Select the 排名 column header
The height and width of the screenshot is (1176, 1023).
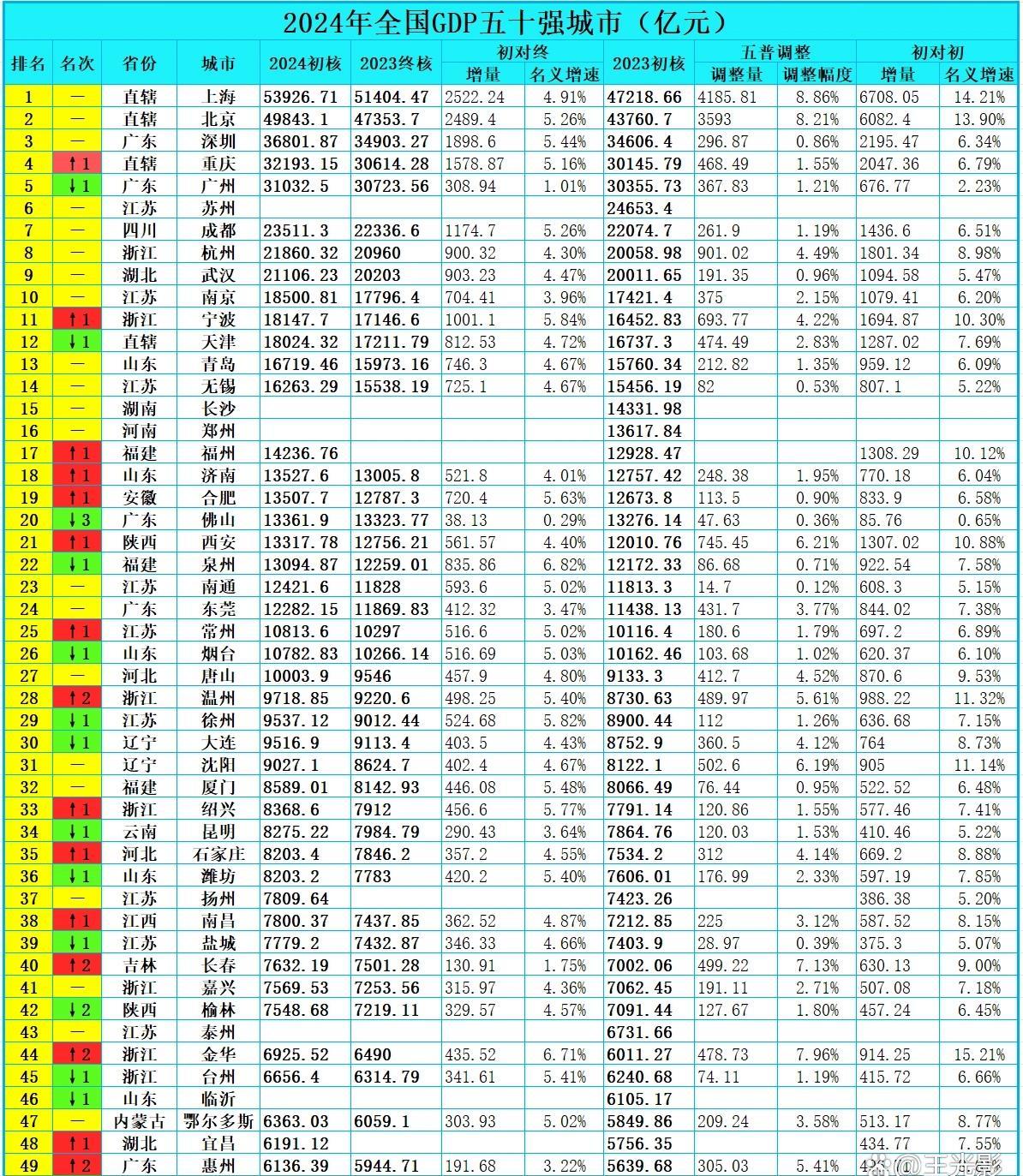[x=28, y=63]
